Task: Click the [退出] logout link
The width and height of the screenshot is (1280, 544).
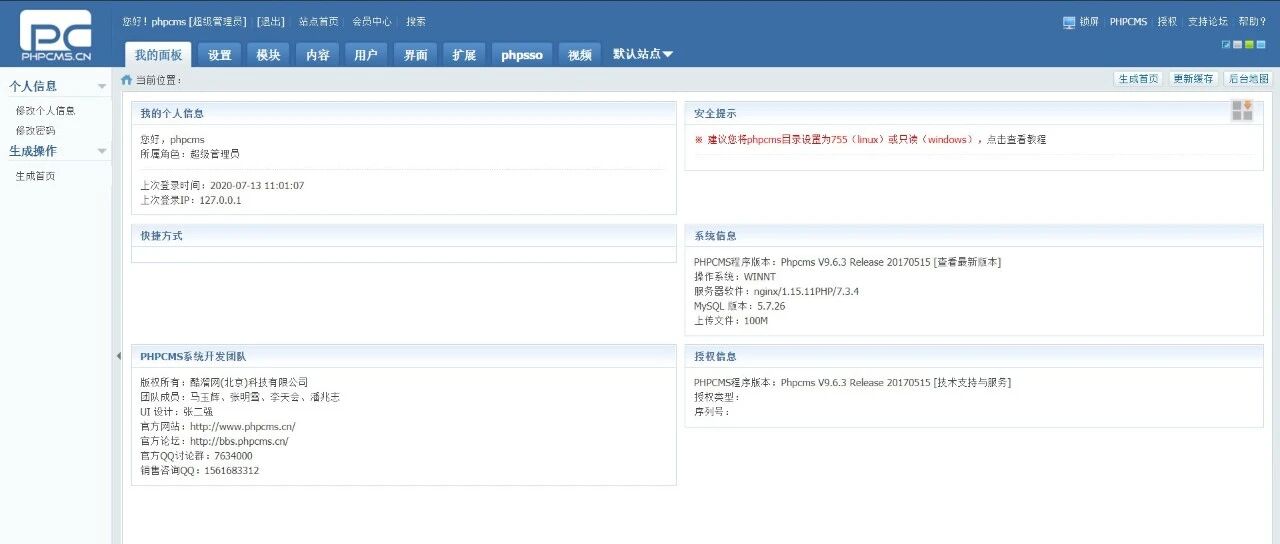Action: coord(270,21)
